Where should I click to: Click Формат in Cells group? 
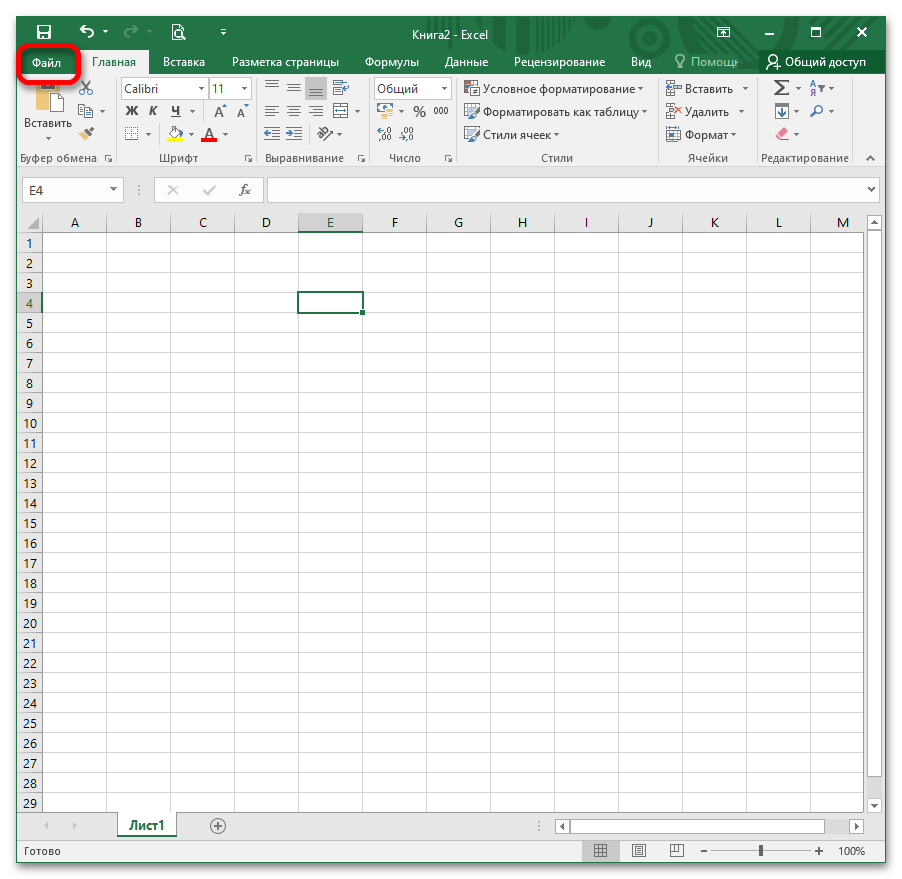(701, 135)
